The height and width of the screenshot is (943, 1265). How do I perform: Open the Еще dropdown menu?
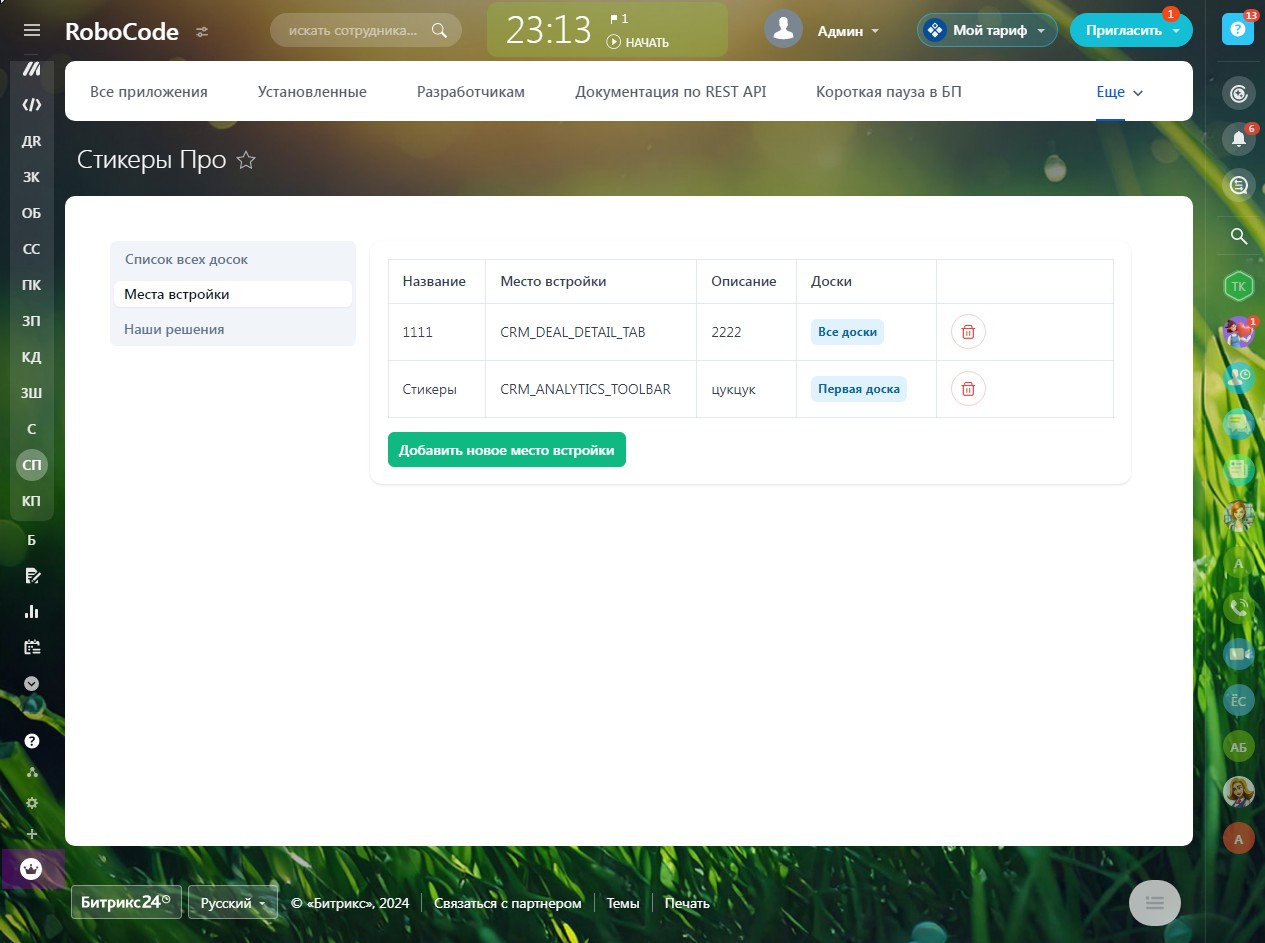(x=1119, y=92)
